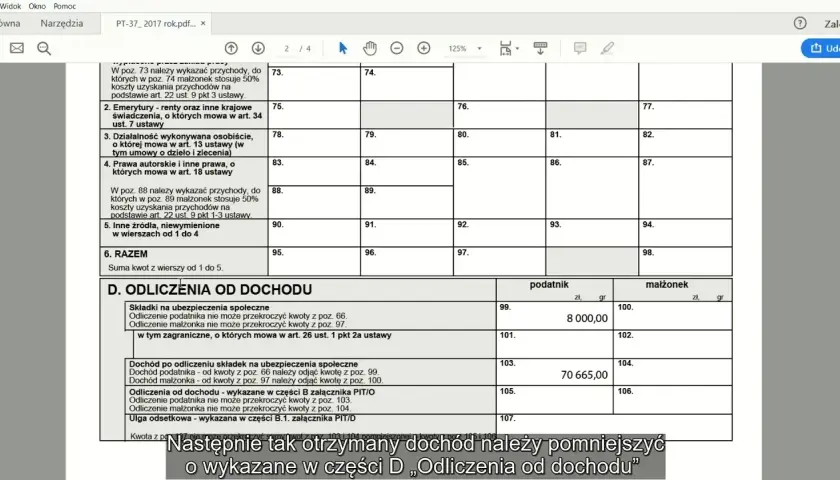Click field 94 Inne źródła row

pos(685,232)
